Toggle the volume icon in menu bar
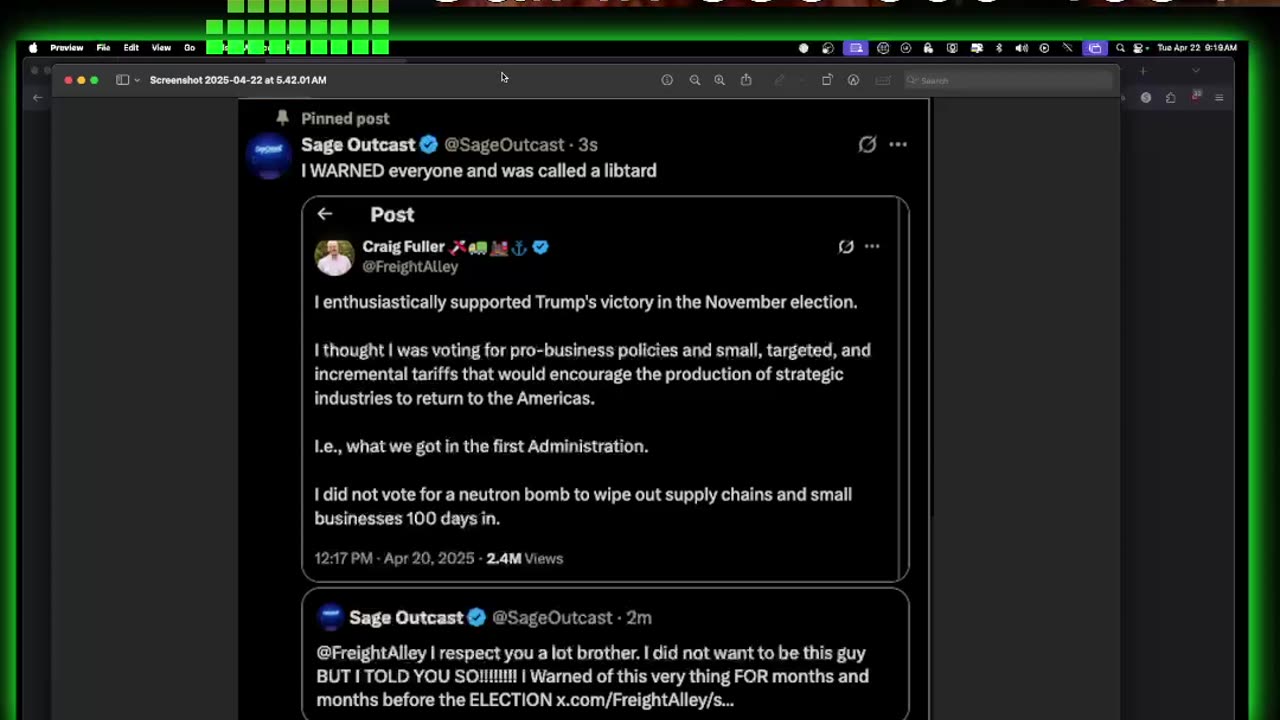The height and width of the screenshot is (720, 1280). 1021,48
